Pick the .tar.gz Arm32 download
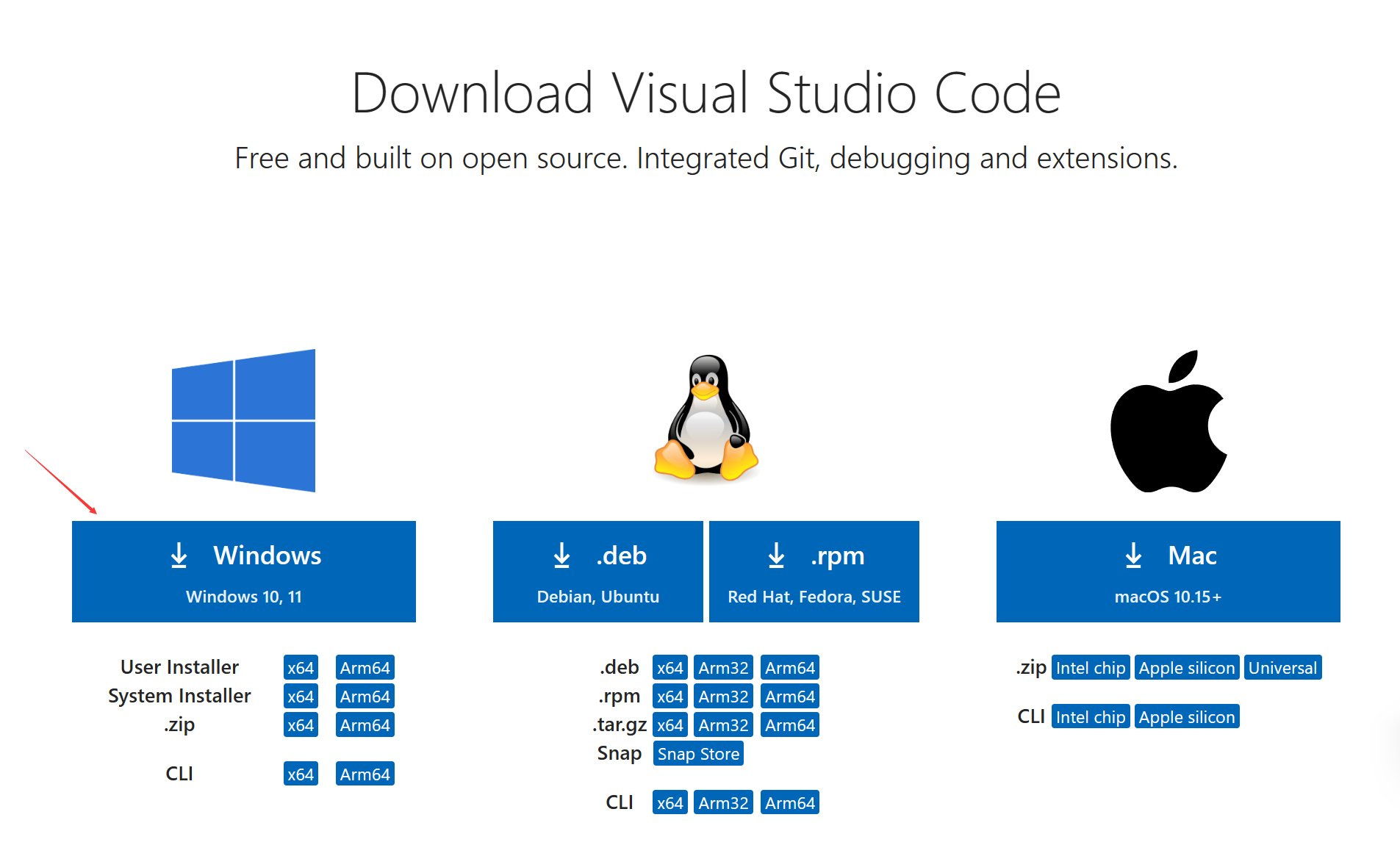 coord(724,724)
